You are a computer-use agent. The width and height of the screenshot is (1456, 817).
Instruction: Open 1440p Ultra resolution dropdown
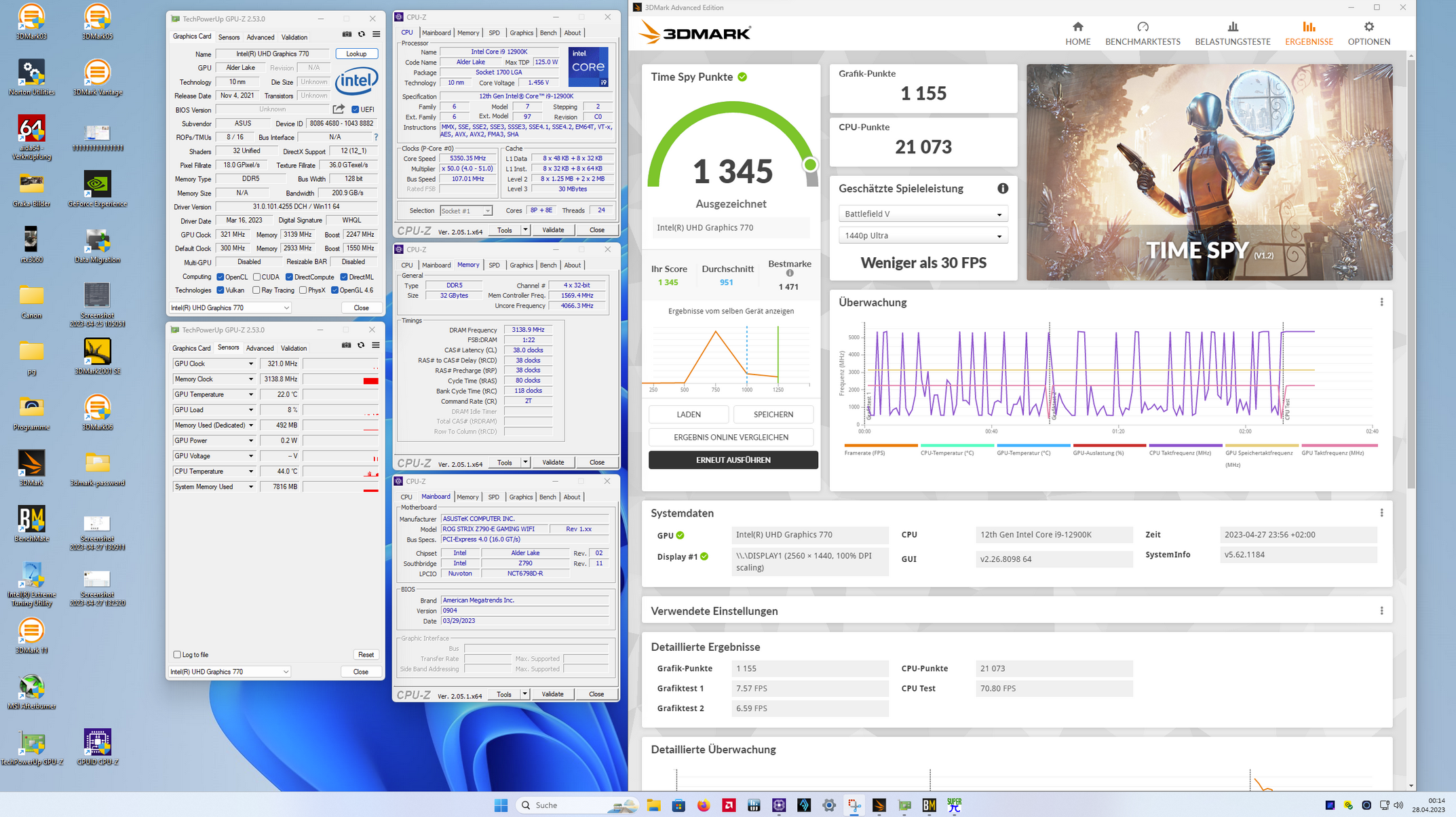click(923, 235)
